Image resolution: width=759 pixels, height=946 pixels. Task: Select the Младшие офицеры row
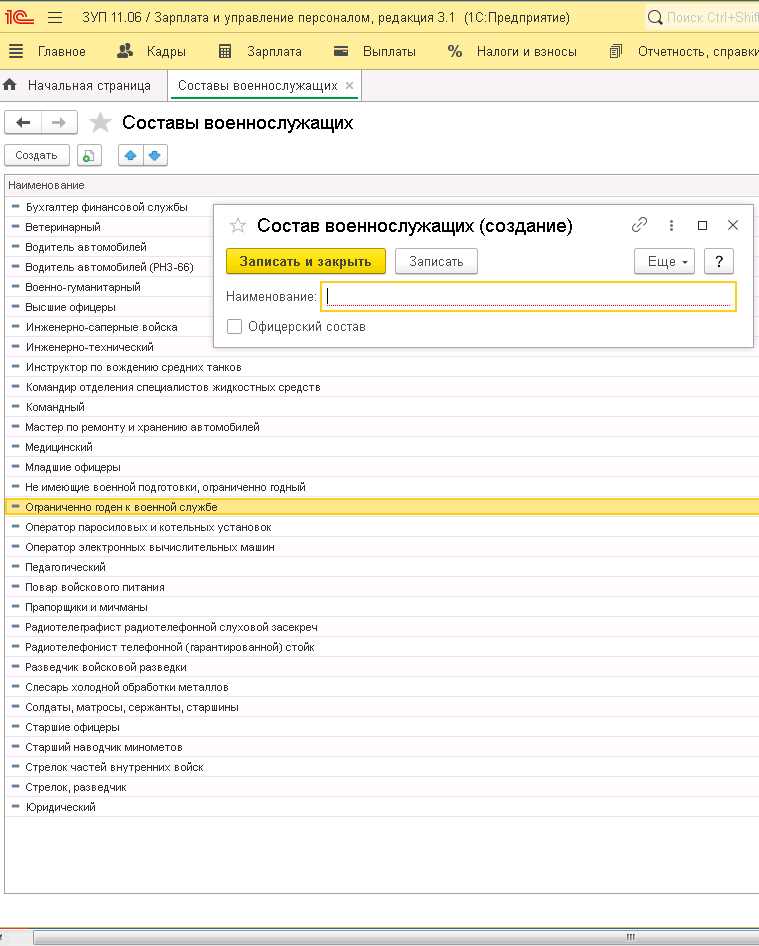coord(380,467)
